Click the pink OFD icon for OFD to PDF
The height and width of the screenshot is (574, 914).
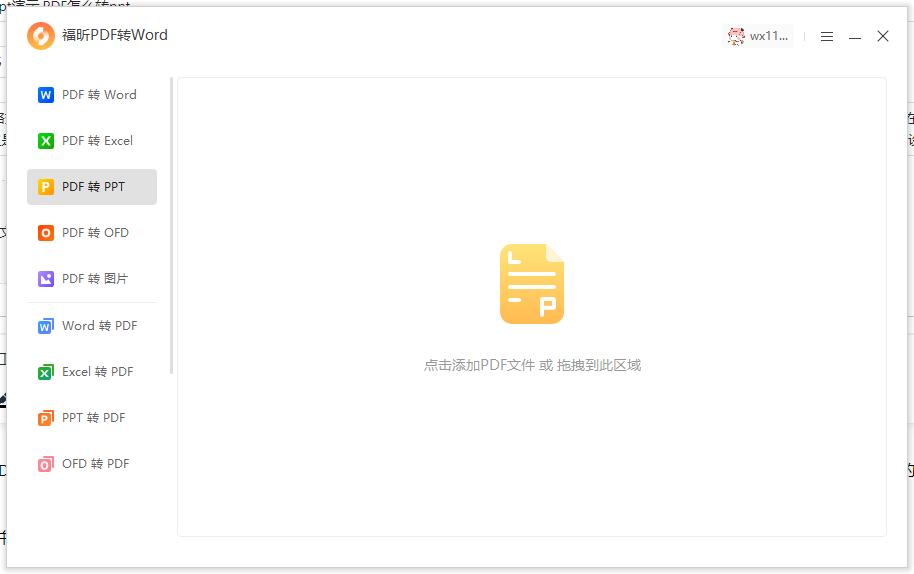[x=46, y=464]
